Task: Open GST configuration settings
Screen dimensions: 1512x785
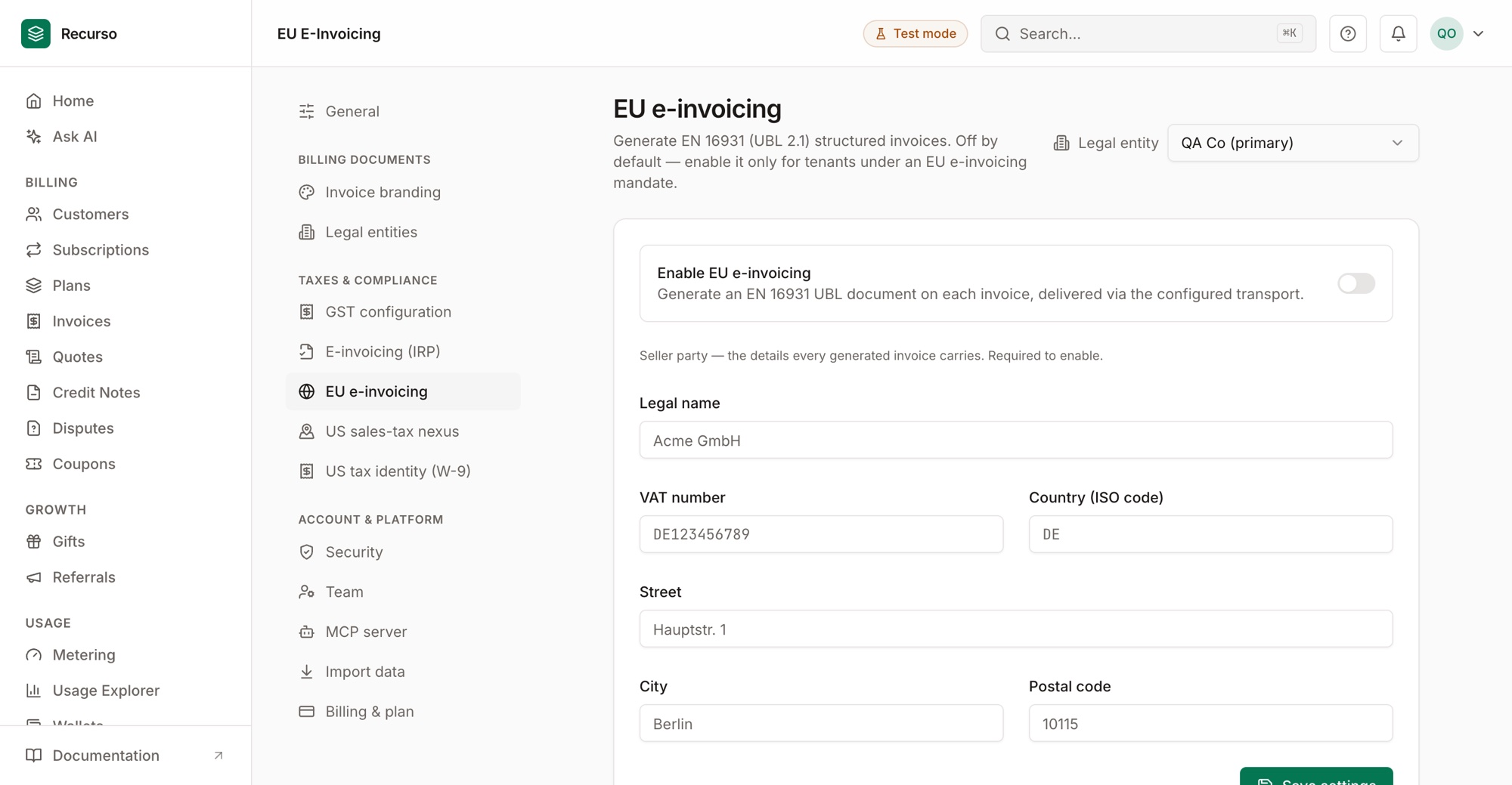Action: 403,312
